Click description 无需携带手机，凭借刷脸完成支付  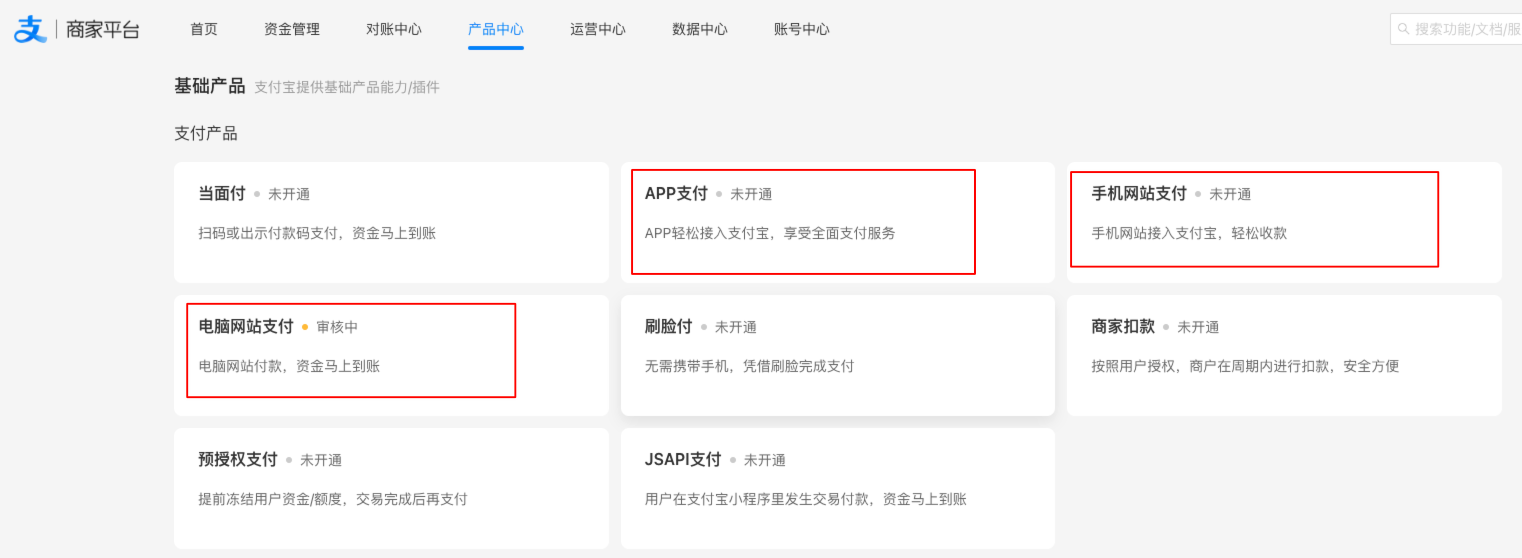coord(749,366)
